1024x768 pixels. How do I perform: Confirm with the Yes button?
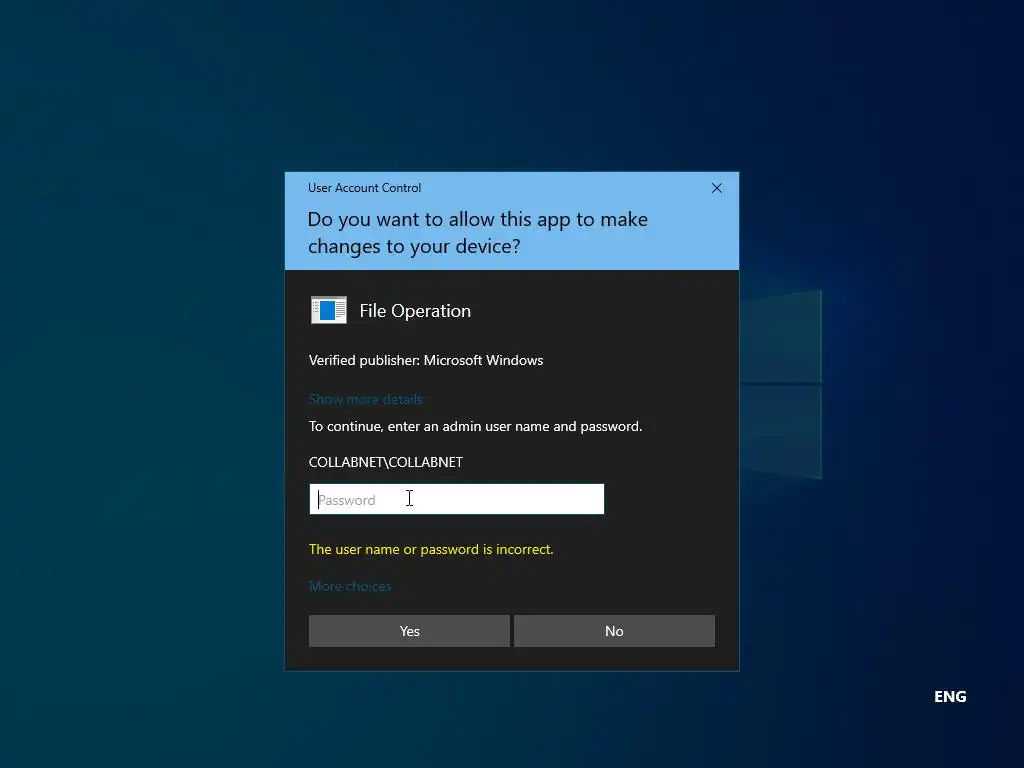pos(409,631)
